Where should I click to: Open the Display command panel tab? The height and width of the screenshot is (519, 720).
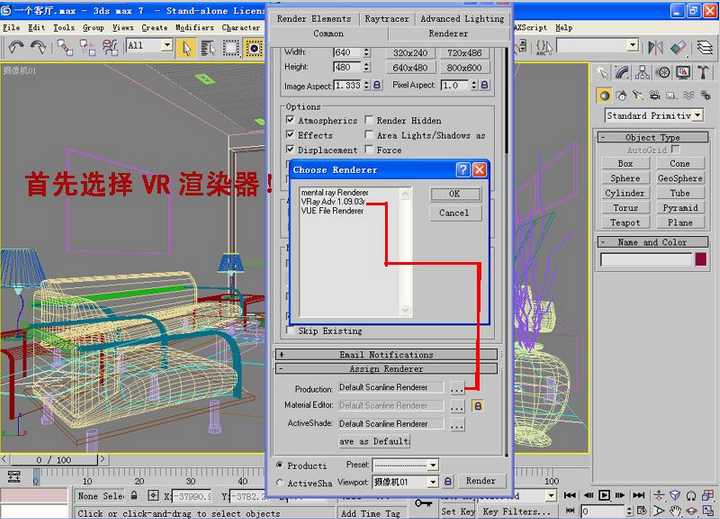[x=683, y=72]
